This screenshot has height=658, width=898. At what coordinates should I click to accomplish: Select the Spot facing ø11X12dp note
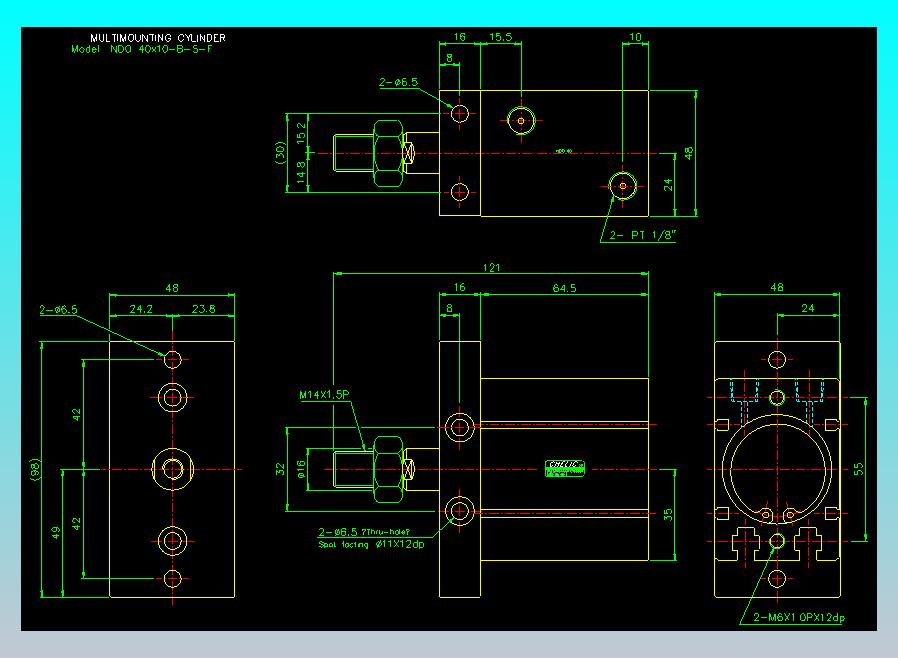[371, 545]
